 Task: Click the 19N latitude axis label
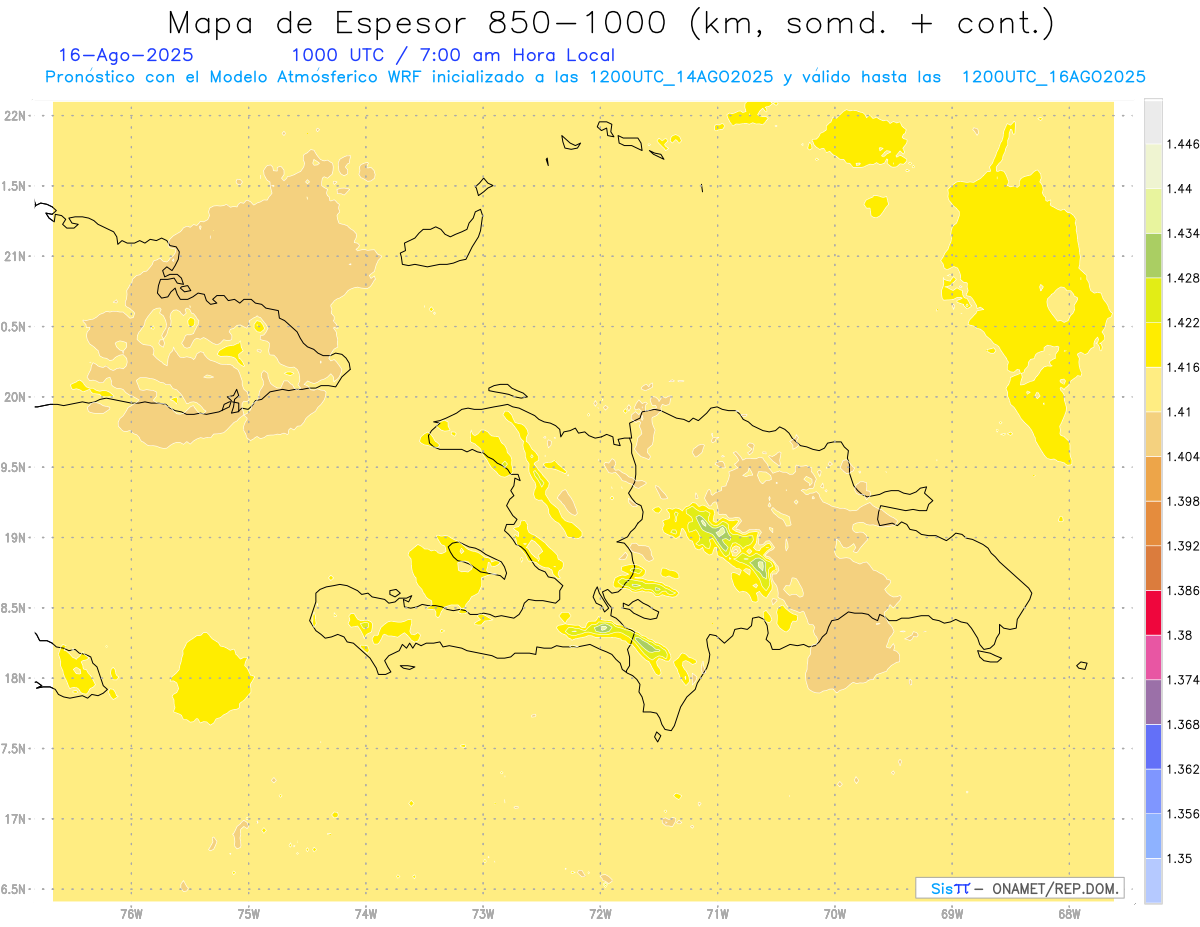pyautogui.click(x=15, y=538)
